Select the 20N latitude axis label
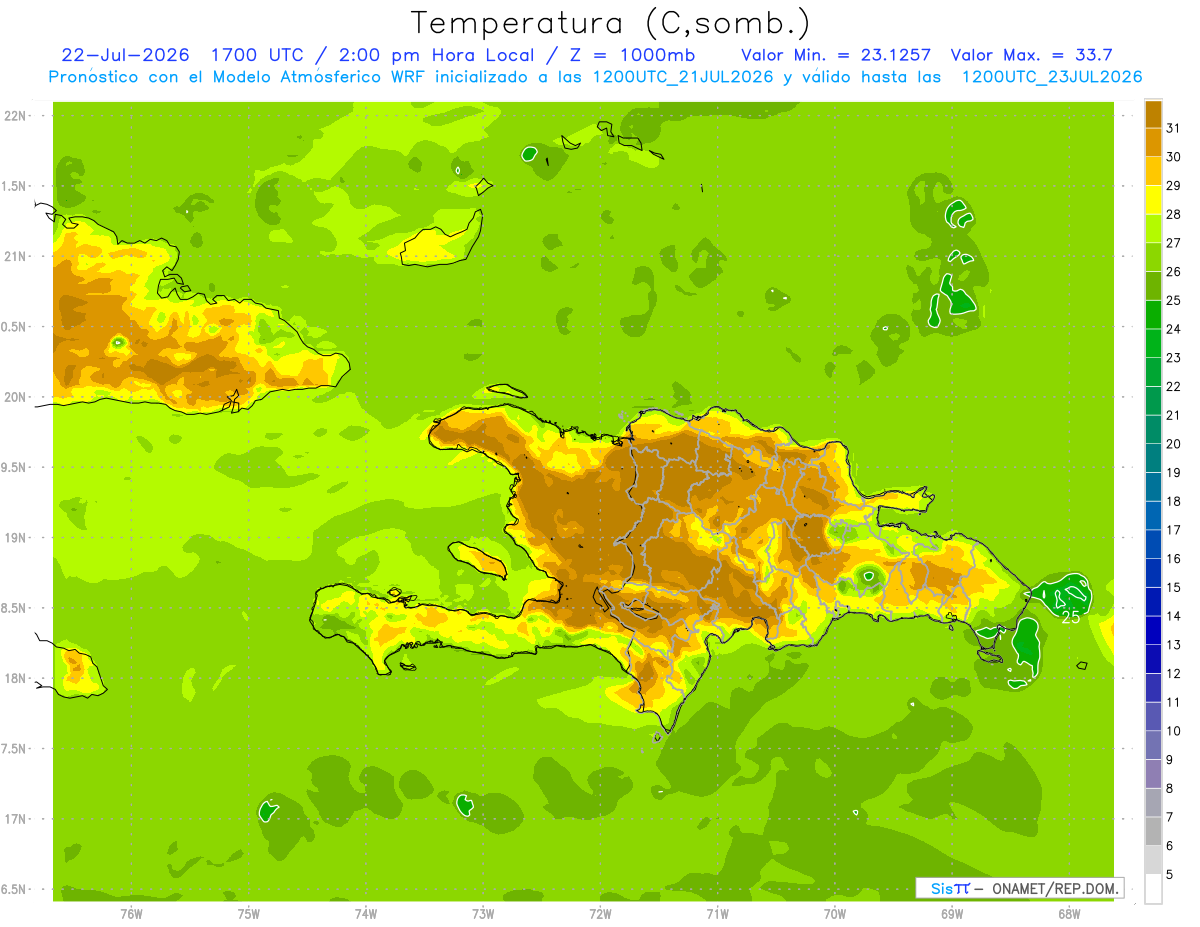This screenshot has width=1200, height=927. click(x=14, y=398)
